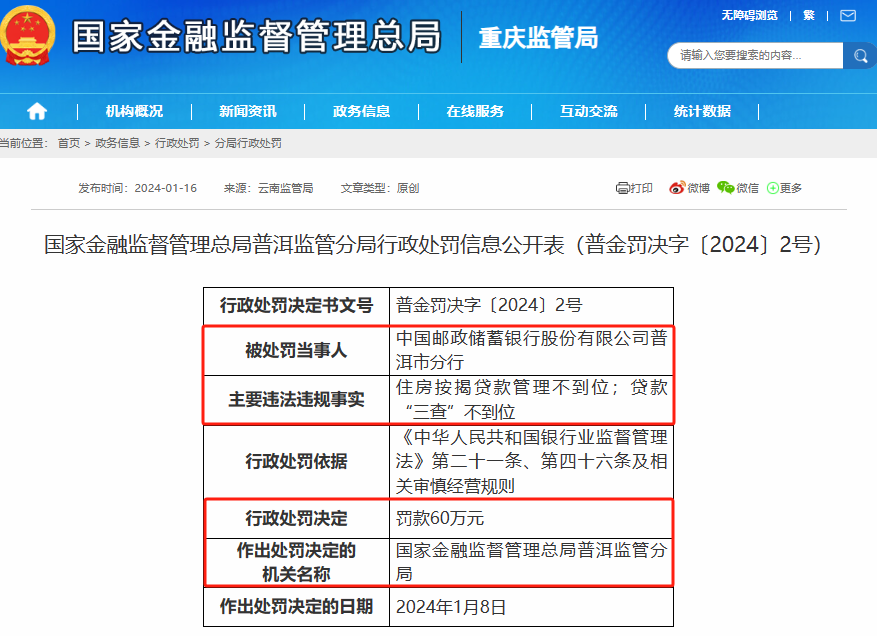This screenshot has height=636, width=877.
Task: Click the 无障碍浏览 link
Action: [x=749, y=15]
